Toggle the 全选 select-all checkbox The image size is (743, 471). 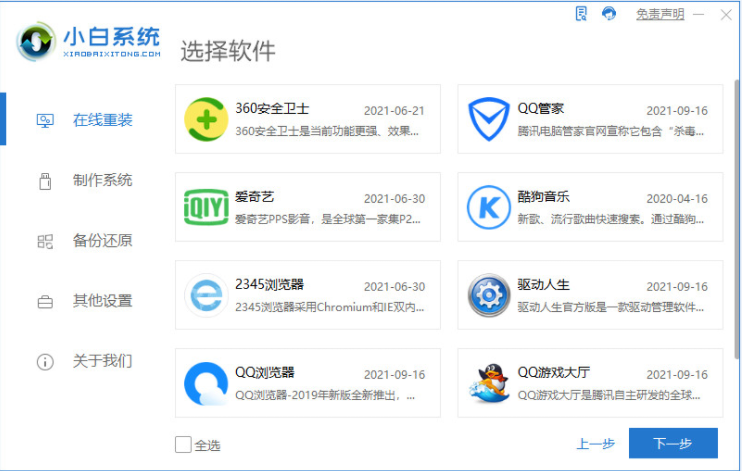183,444
